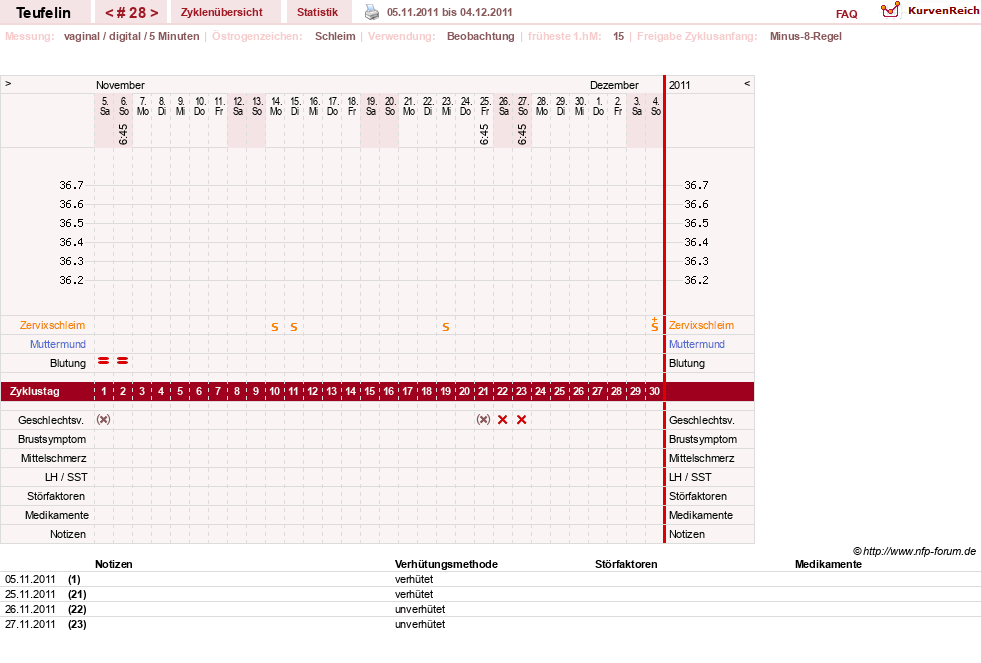Click the left Blutung row label

coord(68,363)
